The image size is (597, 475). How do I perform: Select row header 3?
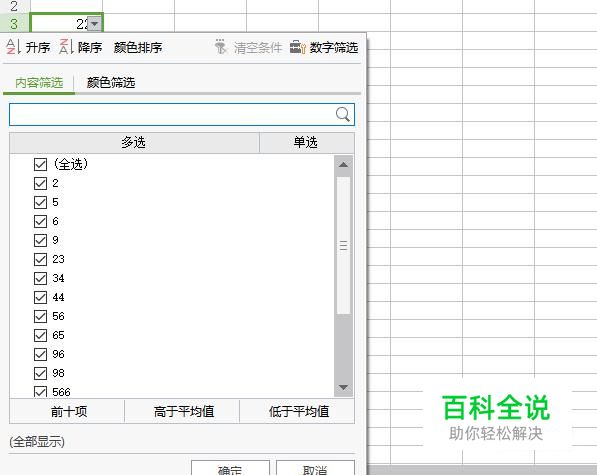[14, 24]
